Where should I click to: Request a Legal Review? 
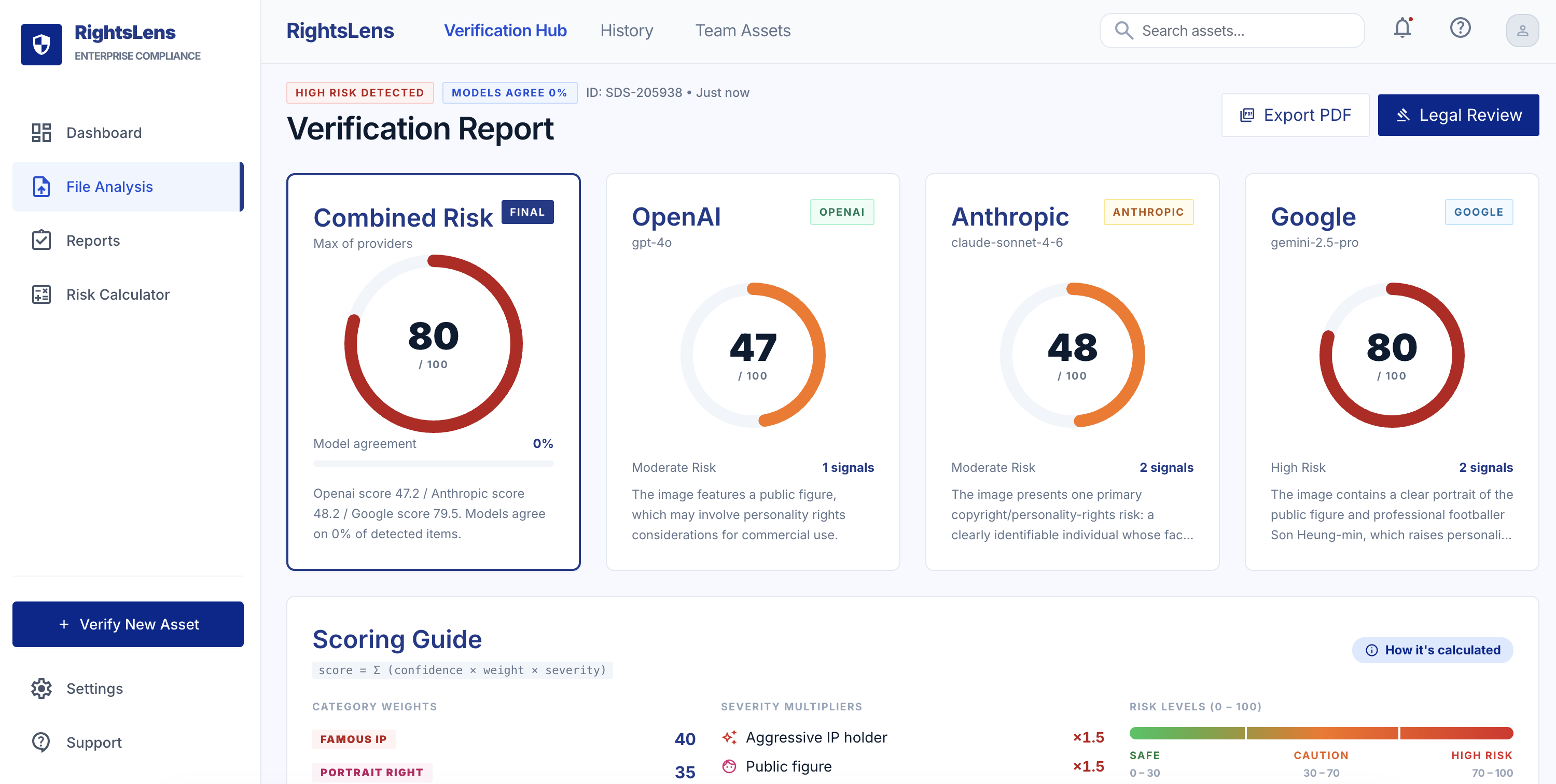tap(1458, 115)
